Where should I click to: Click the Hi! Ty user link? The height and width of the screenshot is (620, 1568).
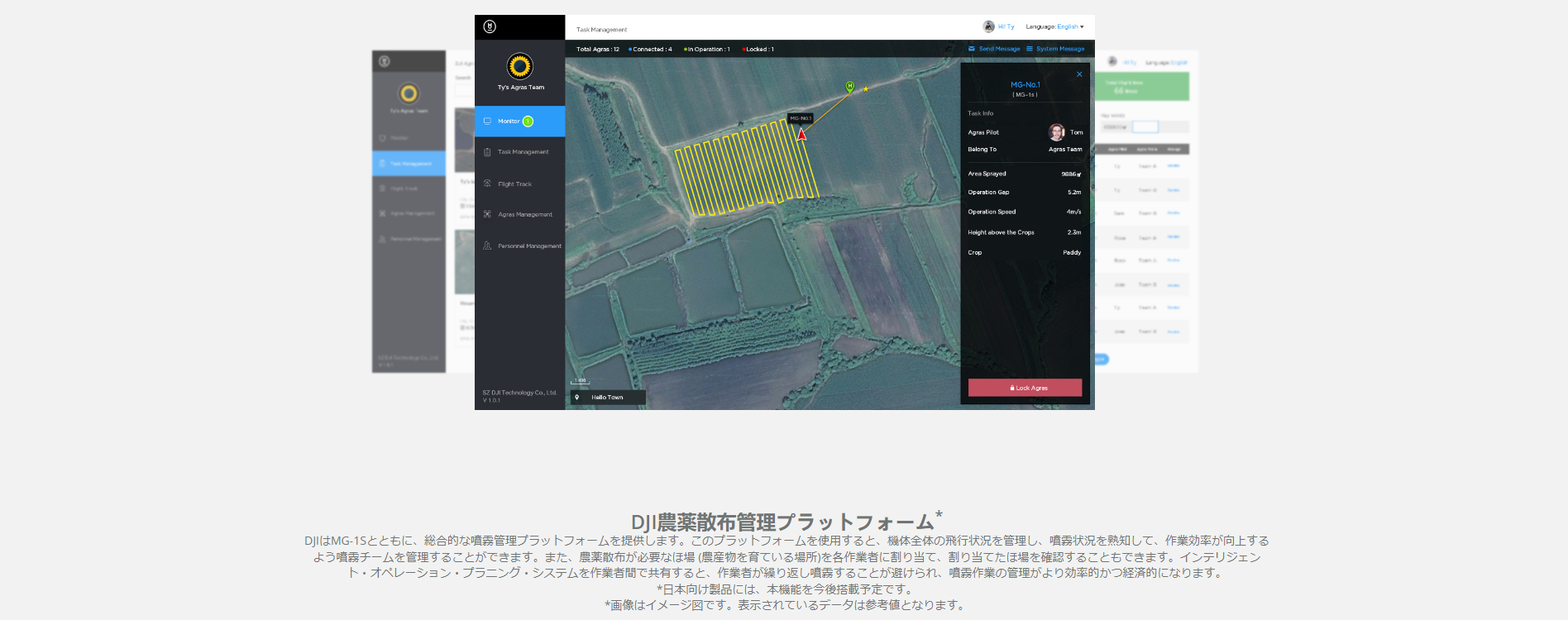pyautogui.click(x=1006, y=26)
